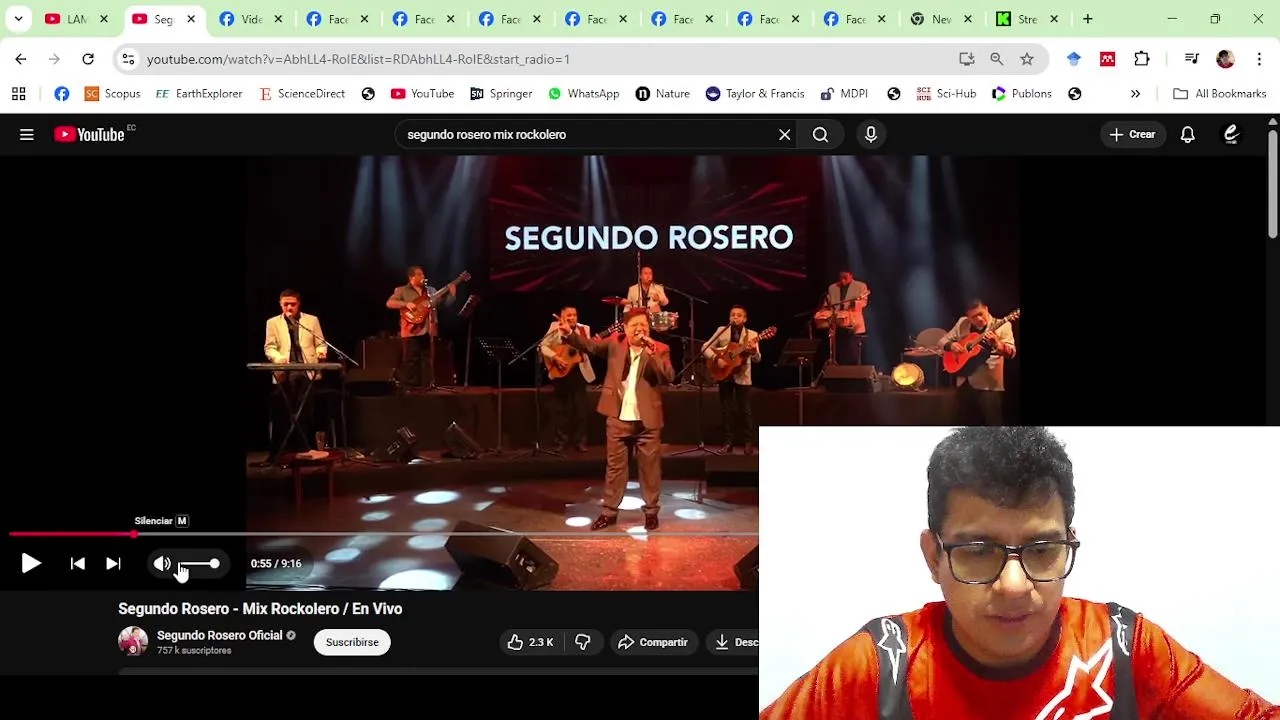The width and height of the screenshot is (1280, 720).
Task: Show more bookmarks with double chevron
Action: point(1135,93)
